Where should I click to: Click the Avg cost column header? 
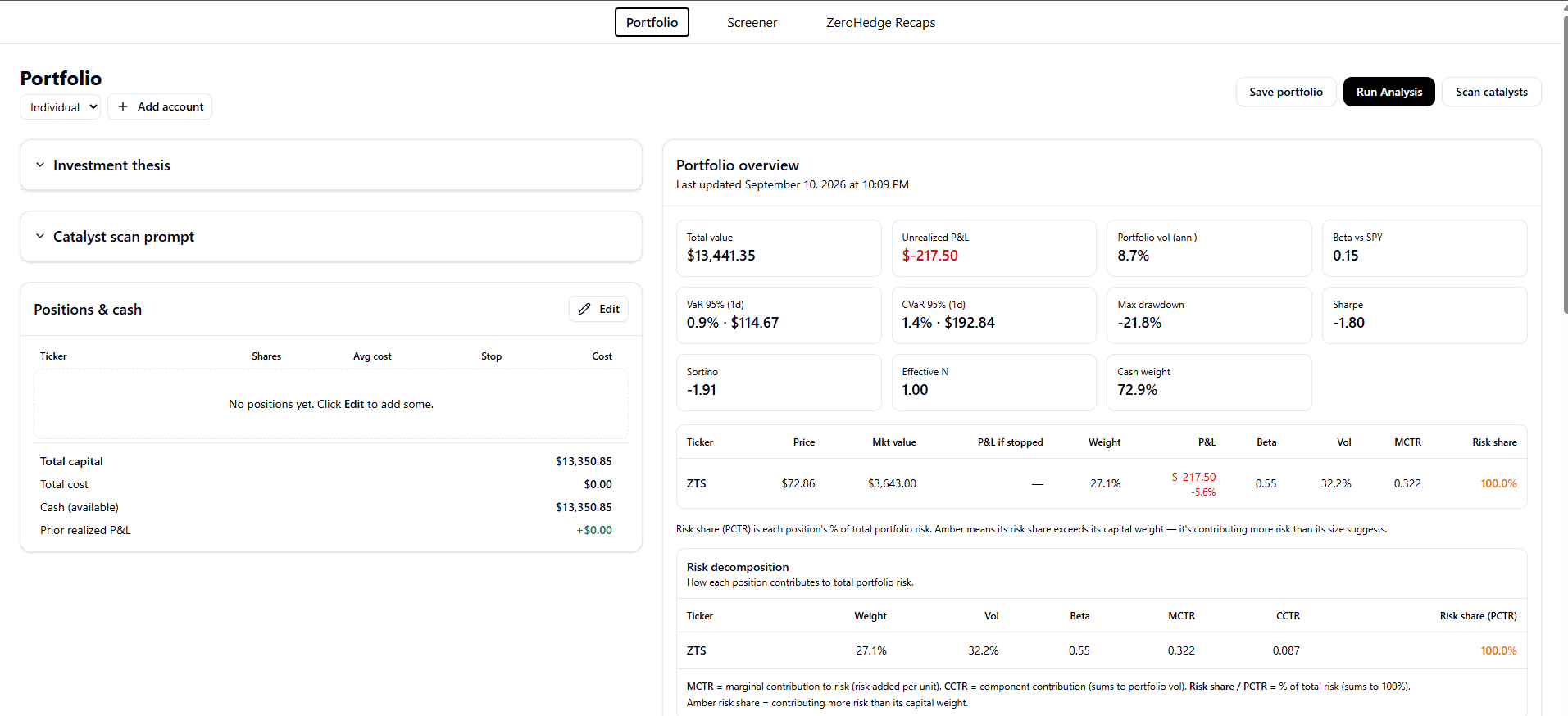tap(372, 356)
